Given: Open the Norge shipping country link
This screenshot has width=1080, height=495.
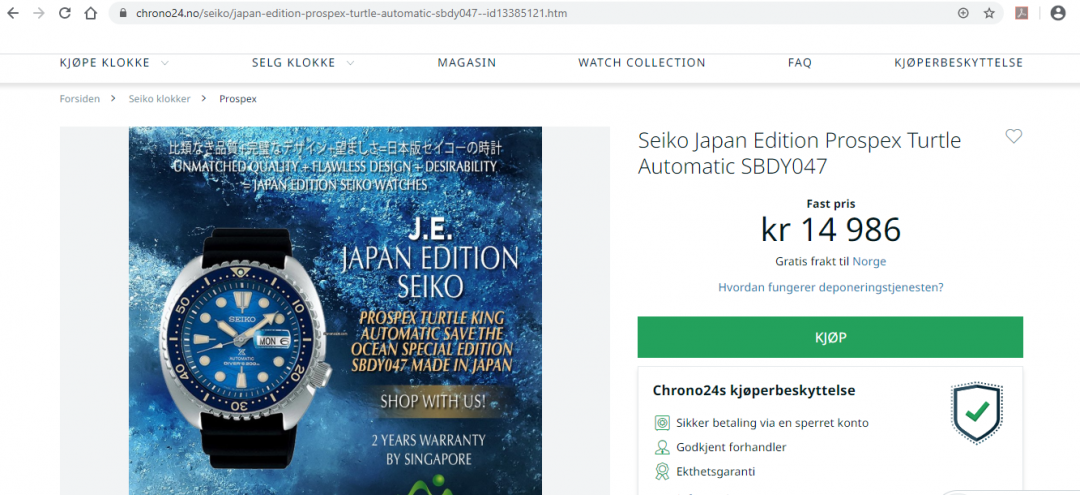Looking at the screenshot, I should (869, 262).
